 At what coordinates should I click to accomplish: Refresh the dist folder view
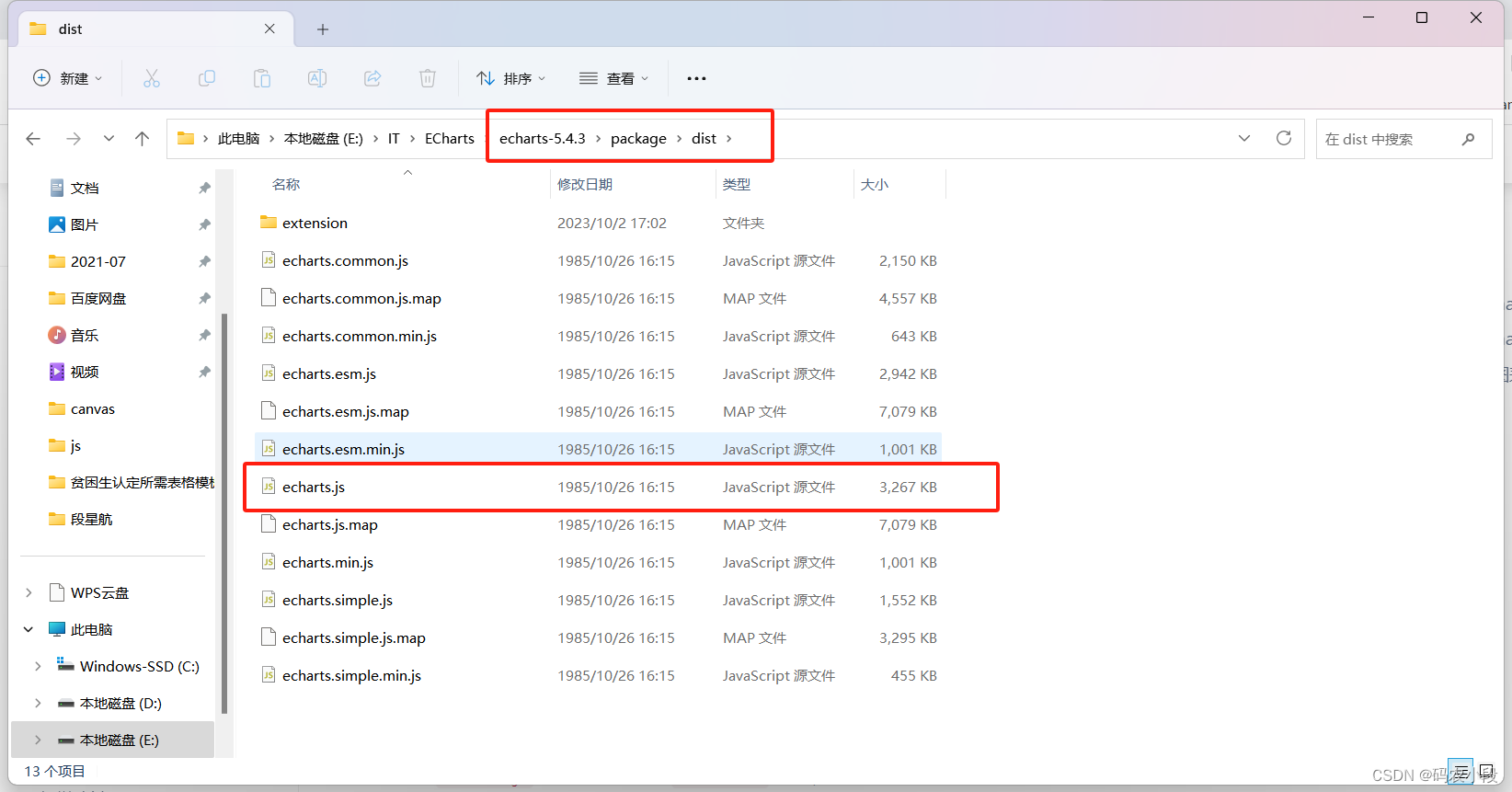point(1284,138)
